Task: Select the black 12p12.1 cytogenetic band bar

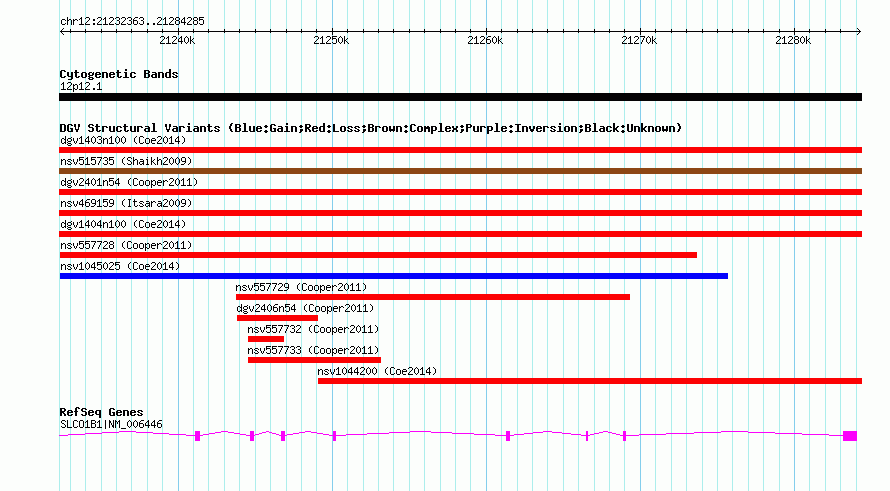Action: (460, 97)
